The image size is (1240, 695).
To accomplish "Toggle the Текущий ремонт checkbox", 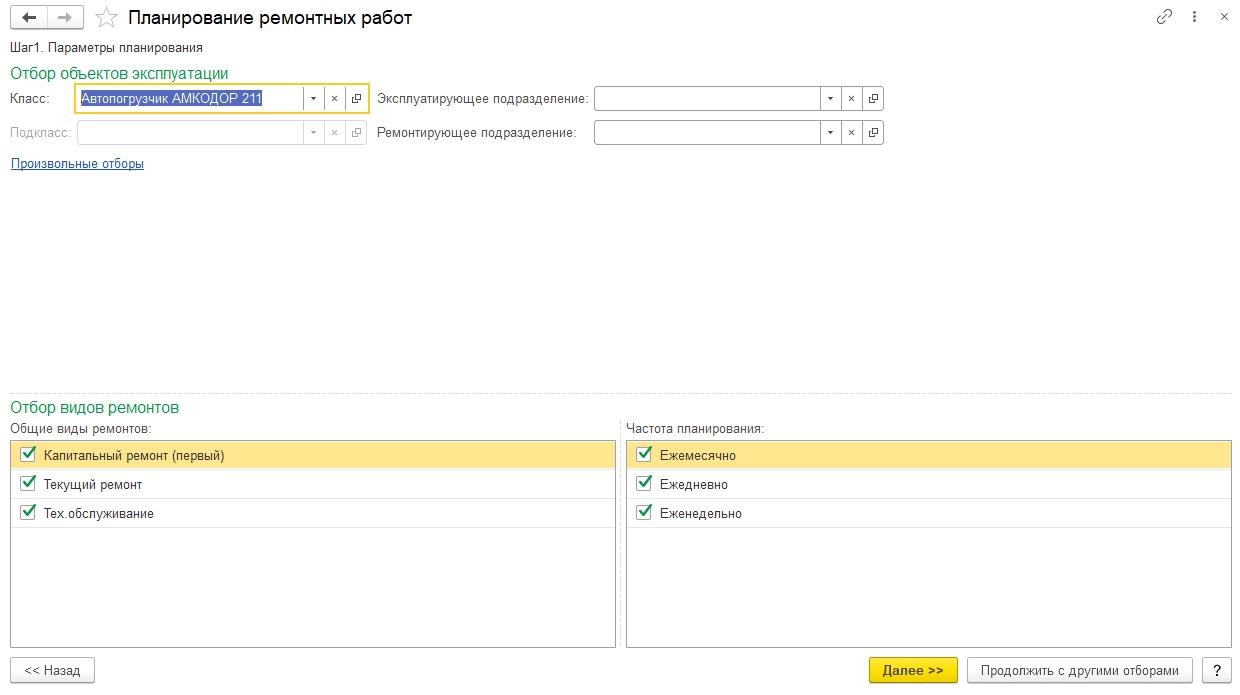I will click(28, 484).
